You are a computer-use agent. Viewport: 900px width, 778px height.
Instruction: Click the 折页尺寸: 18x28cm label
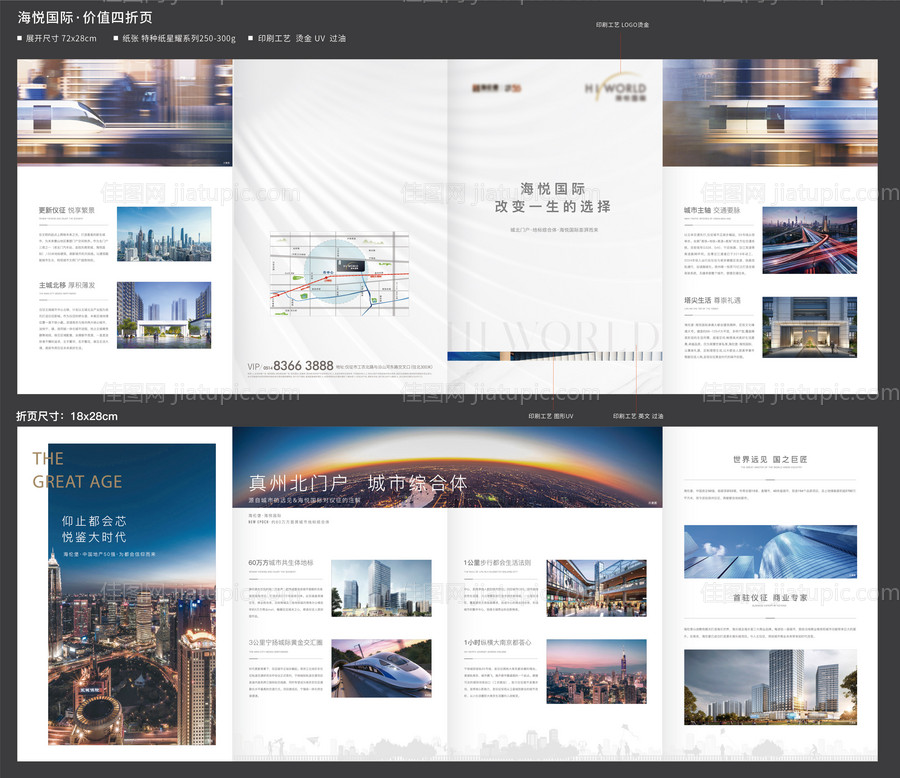pyautogui.click(x=67, y=416)
